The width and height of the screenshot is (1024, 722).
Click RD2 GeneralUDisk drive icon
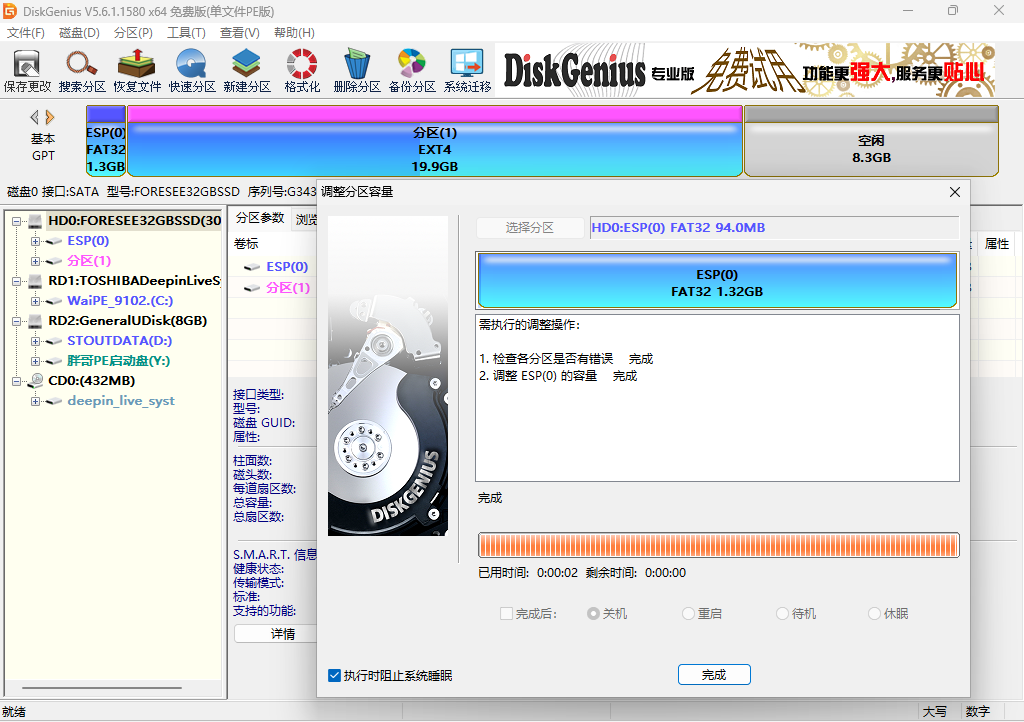pyautogui.click(x=35, y=321)
